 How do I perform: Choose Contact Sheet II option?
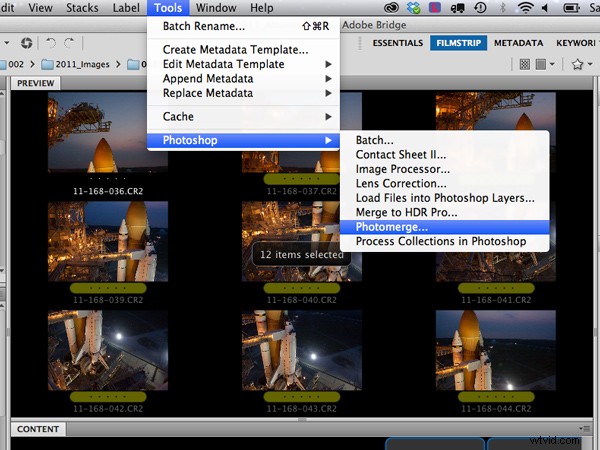445,155
